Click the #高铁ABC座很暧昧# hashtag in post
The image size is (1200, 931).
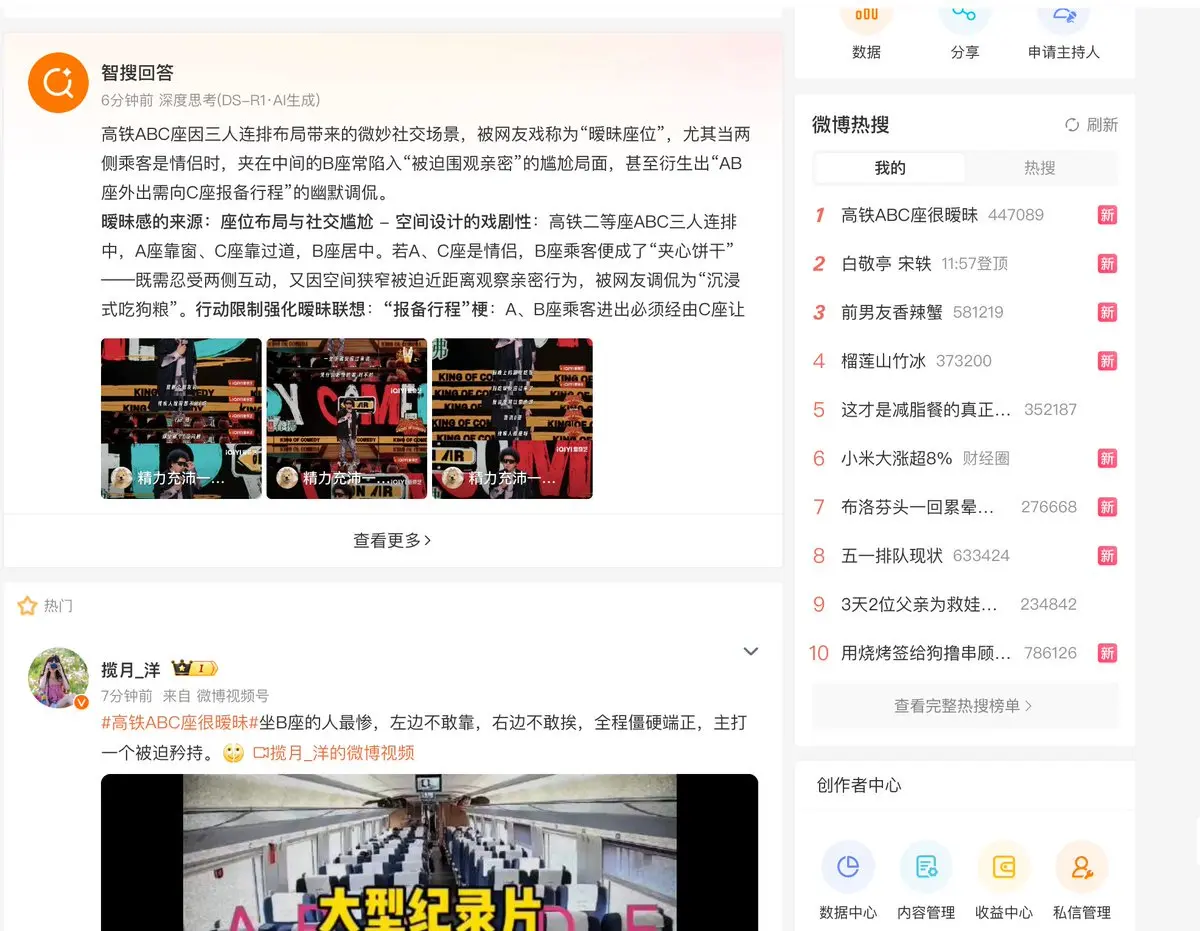(x=180, y=723)
